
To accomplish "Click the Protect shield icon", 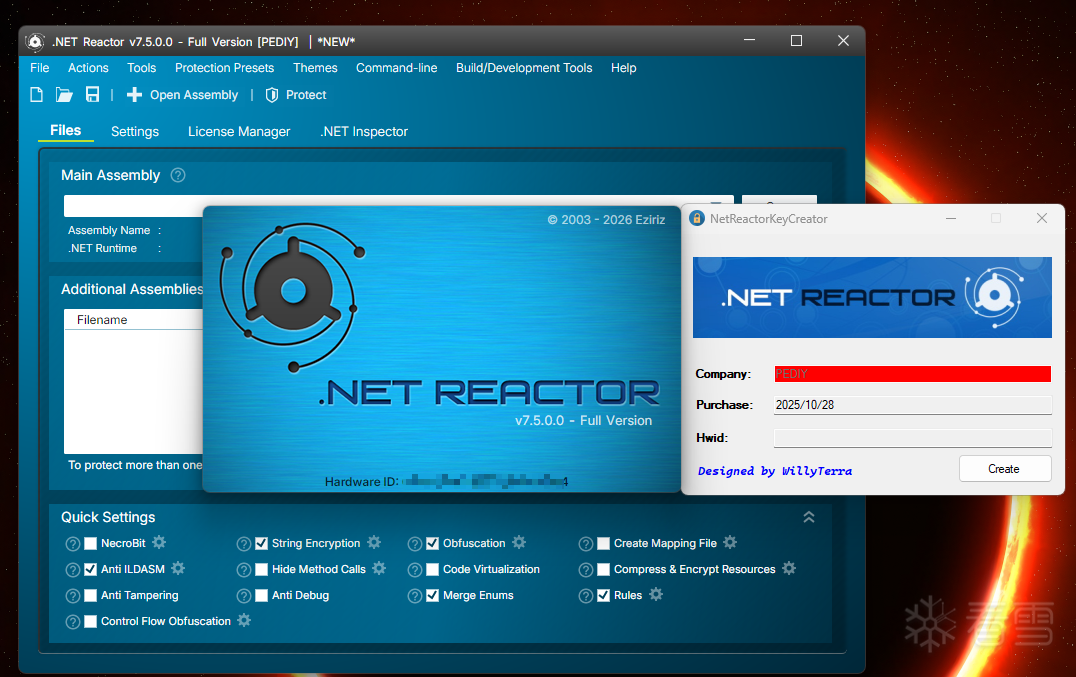I will point(271,94).
